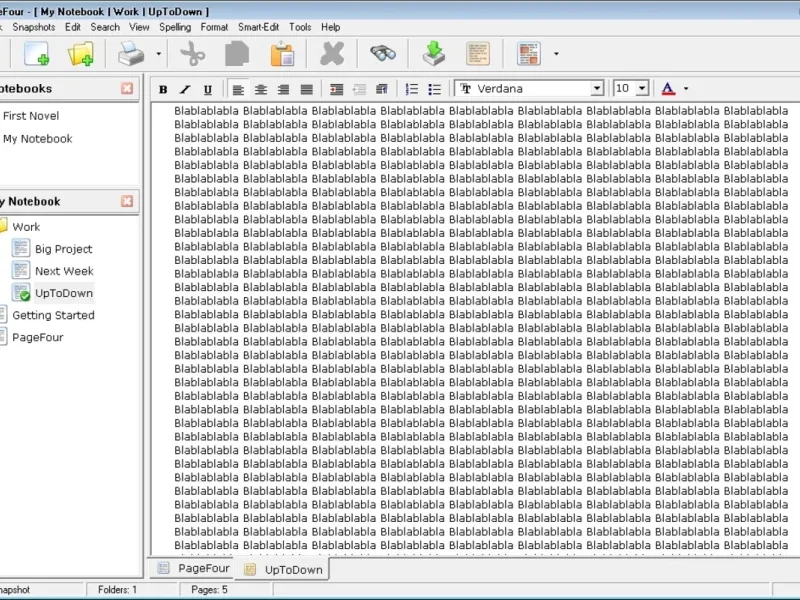
Task: Align text right
Action: [283, 89]
